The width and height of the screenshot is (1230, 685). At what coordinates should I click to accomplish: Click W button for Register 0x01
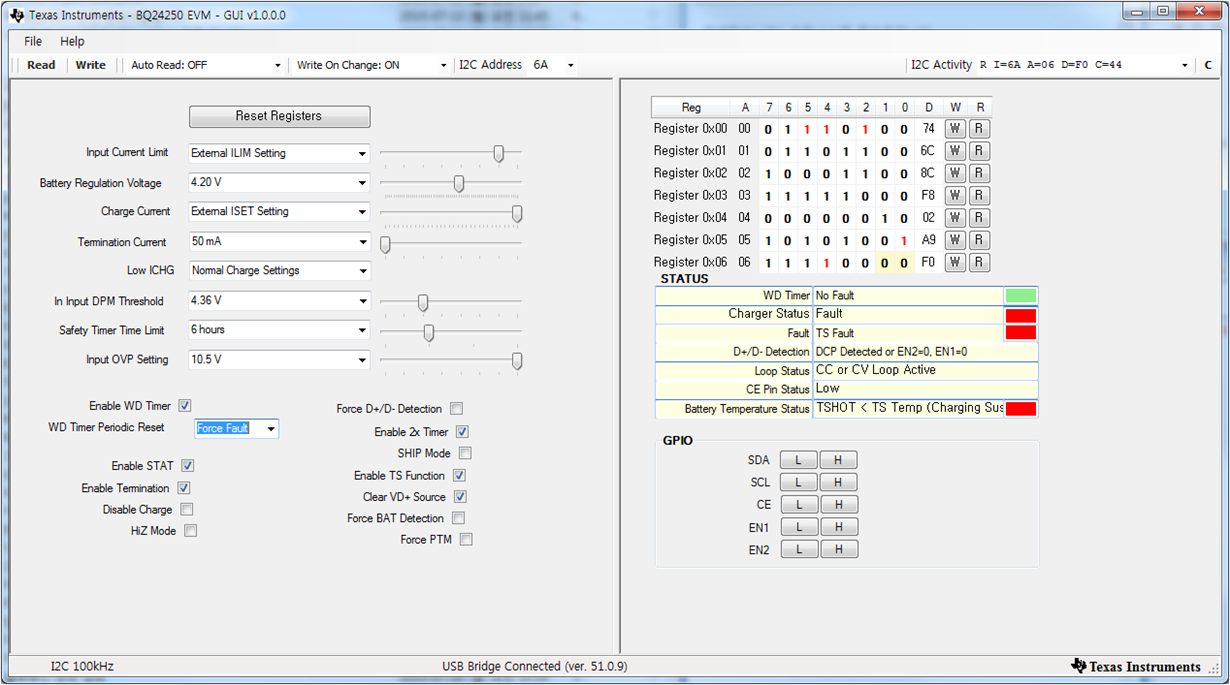coord(955,151)
